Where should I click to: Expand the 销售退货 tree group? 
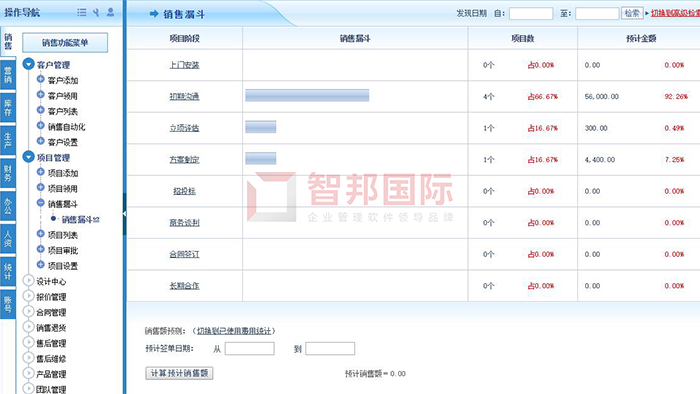pos(29,327)
